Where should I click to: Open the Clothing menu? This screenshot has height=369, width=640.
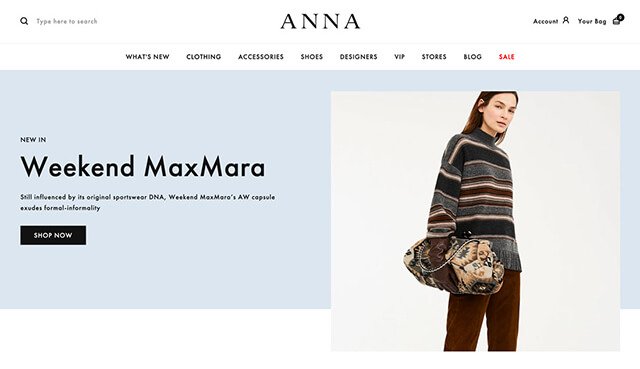tap(204, 57)
